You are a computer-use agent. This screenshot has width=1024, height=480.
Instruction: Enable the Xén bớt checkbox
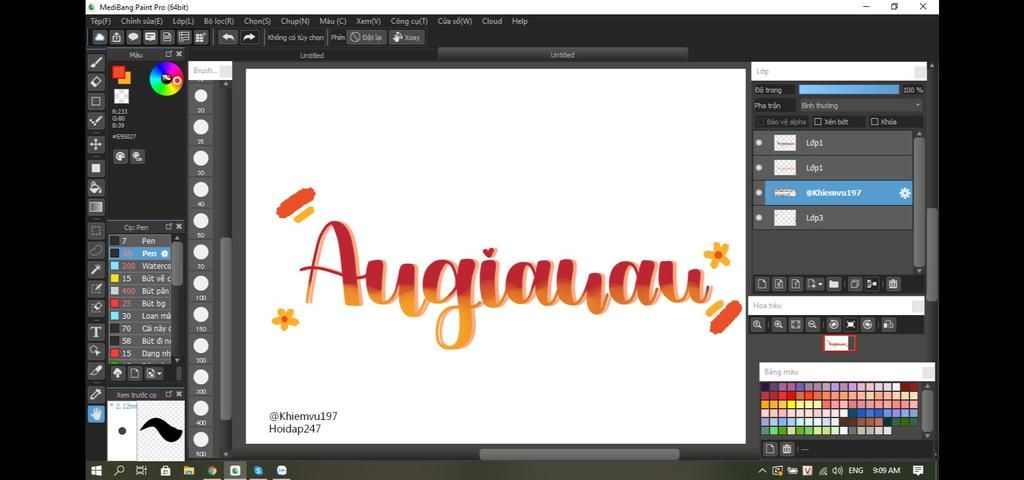click(x=818, y=122)
